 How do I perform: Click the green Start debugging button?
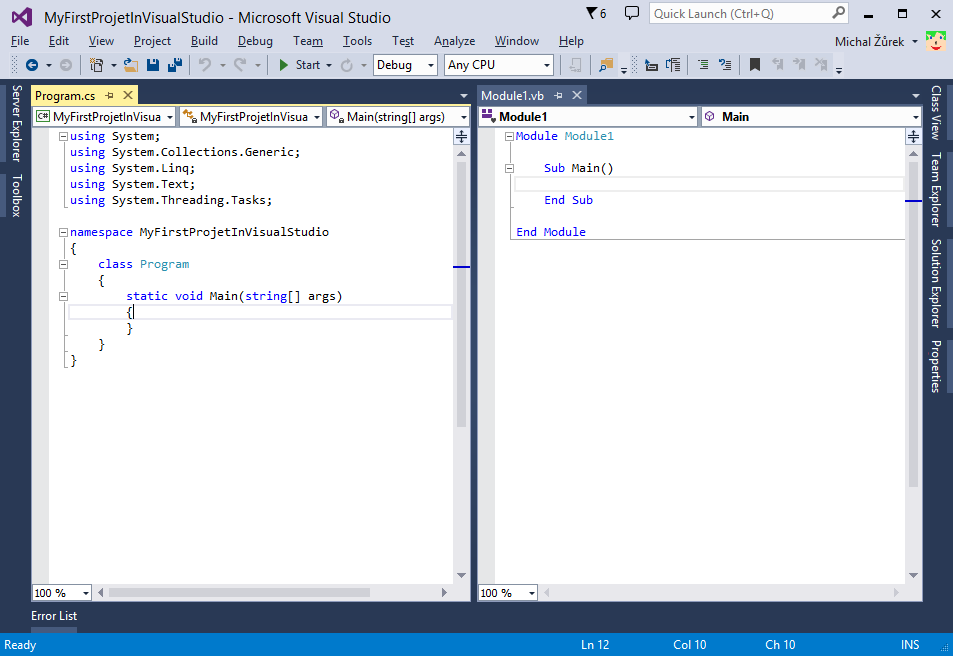click(284, 64)
